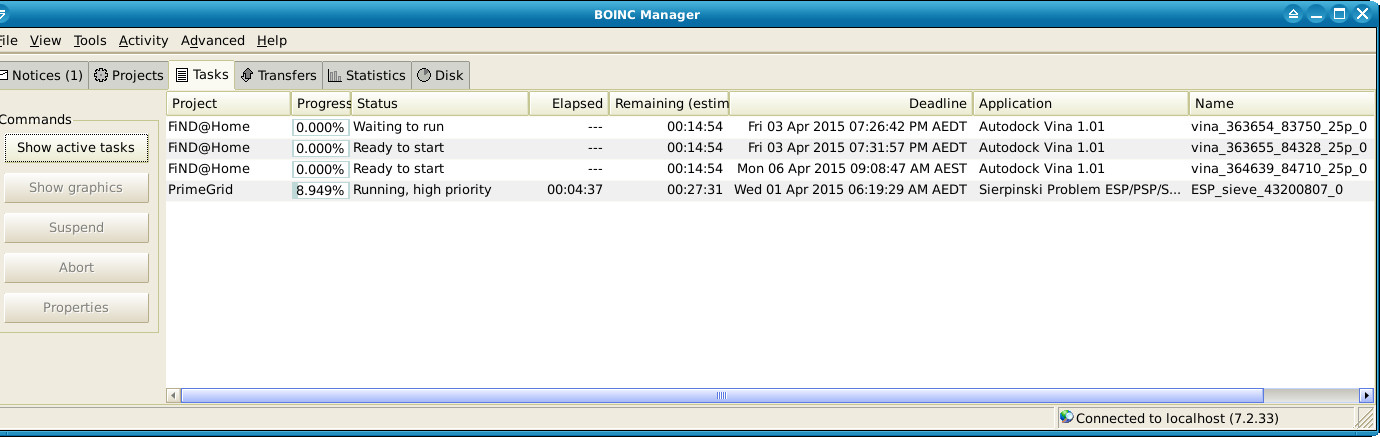
Task: Click the Statistics tab chart icon
Action: coord(335,75)
